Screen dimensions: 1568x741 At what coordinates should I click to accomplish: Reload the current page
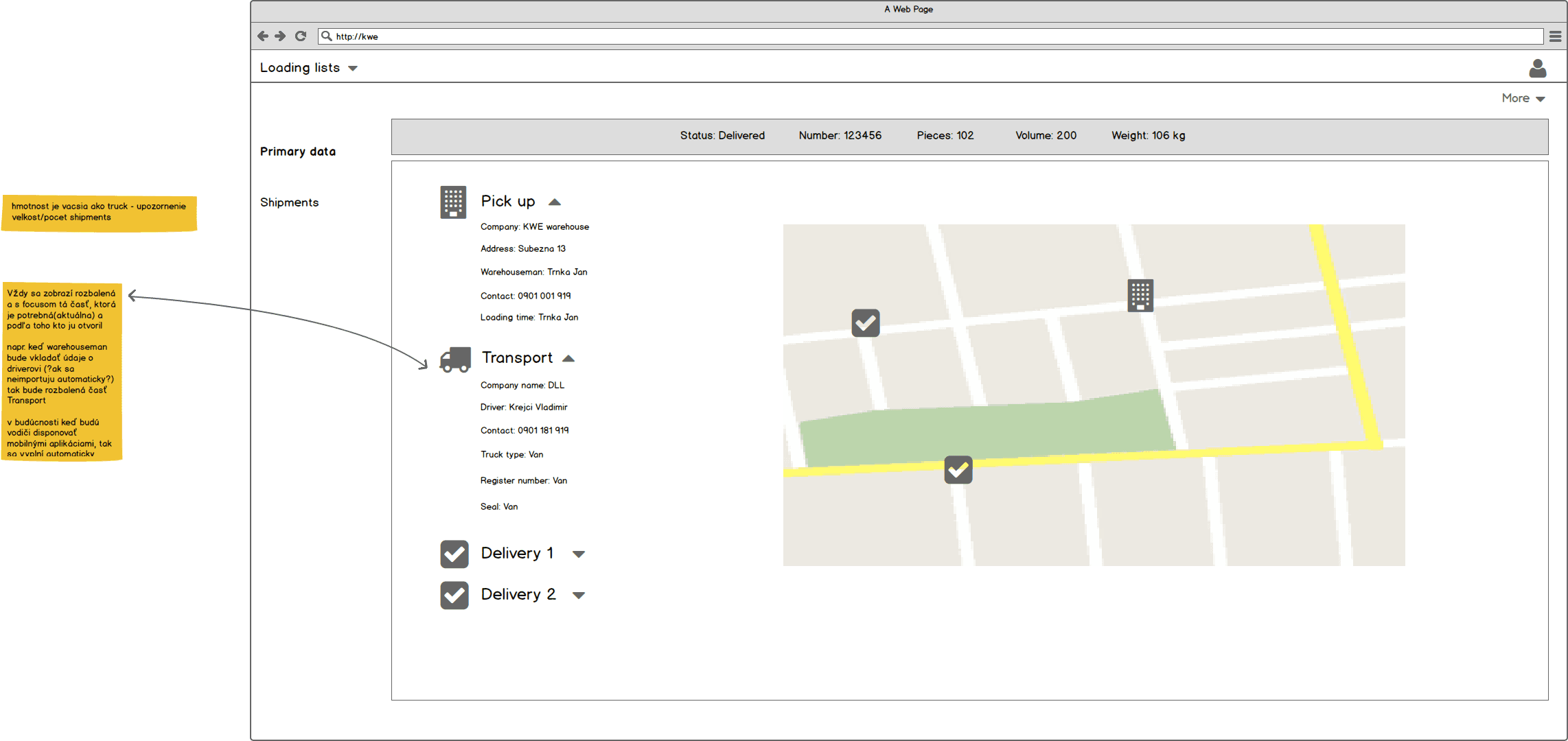[300, 36]
